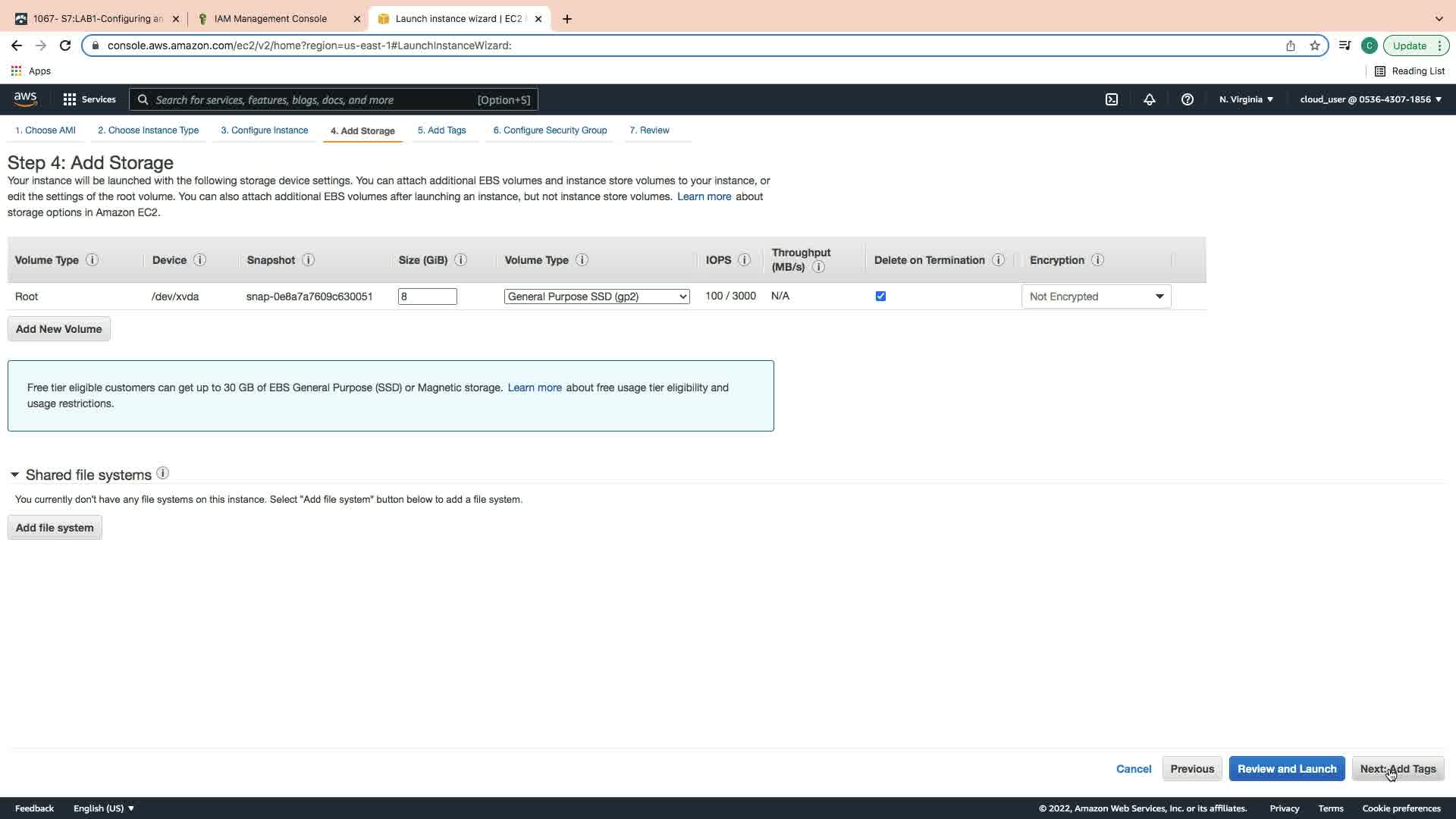Bookmark page with the star icon
The height and width of the screenshot is (819, 1456).
click(1315, 45)
